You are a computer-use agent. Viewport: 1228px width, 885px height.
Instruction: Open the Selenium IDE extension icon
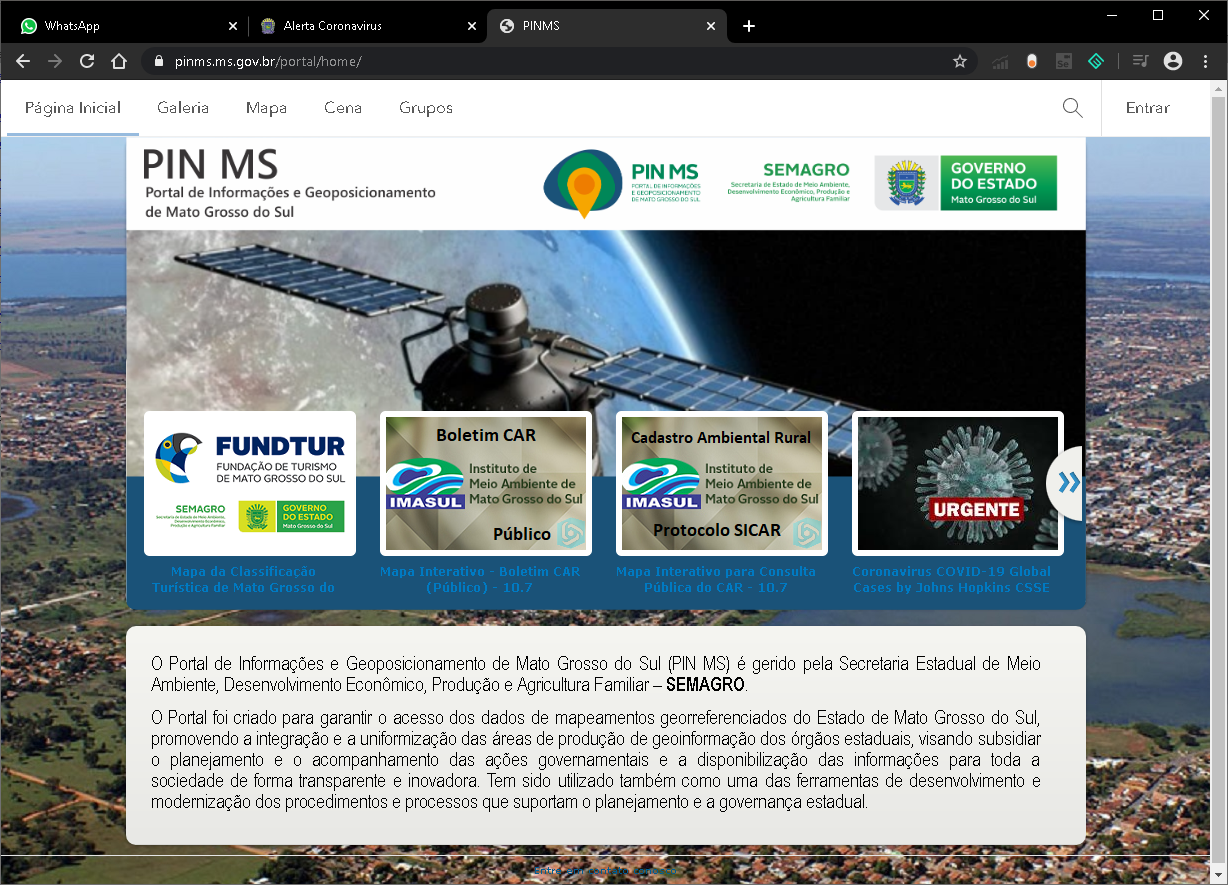point(1064,61)
